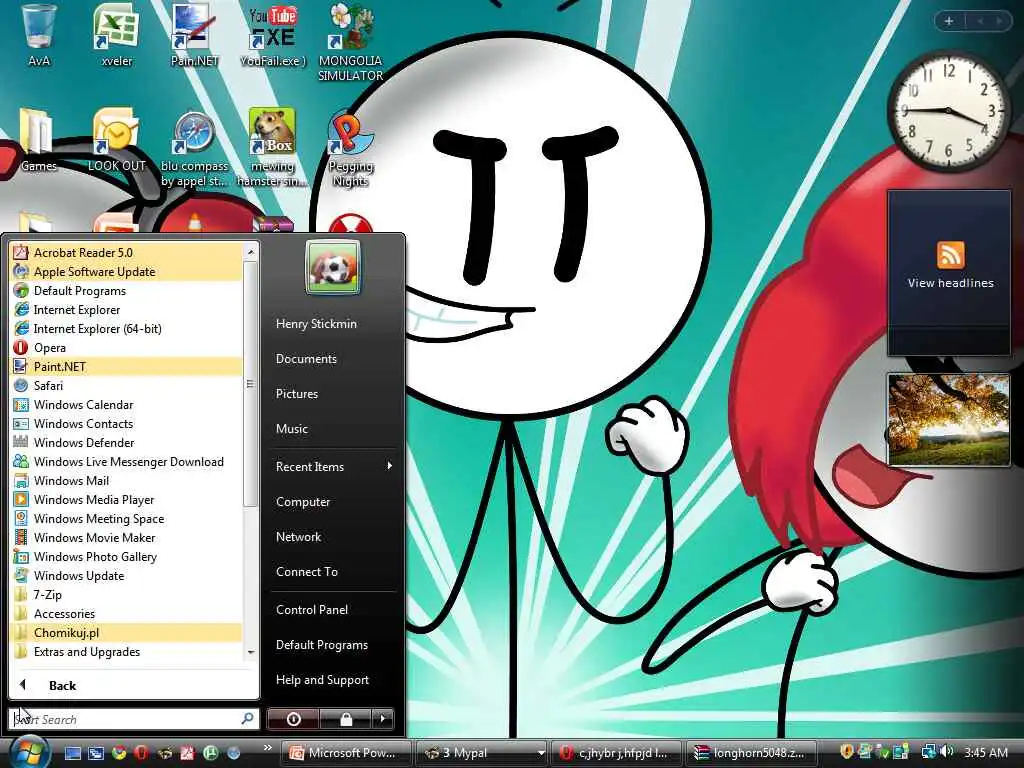1024x768 pixels.
Task: Click Back in the Start menu
Action: click(133, 685)
